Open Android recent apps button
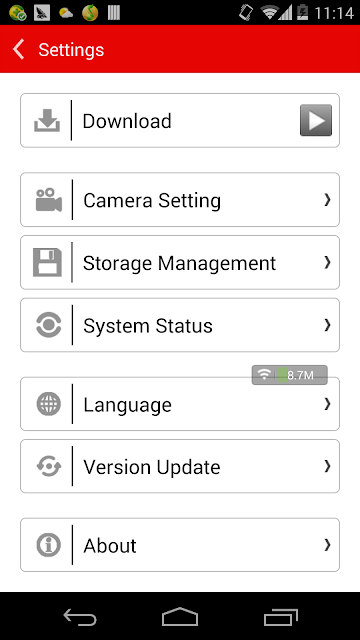The image size is (360, 640). pyautogui.click(x=281, y=617)
